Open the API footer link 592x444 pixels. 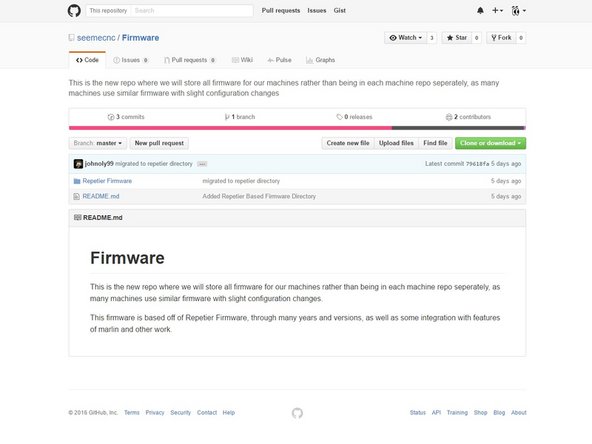436,413
